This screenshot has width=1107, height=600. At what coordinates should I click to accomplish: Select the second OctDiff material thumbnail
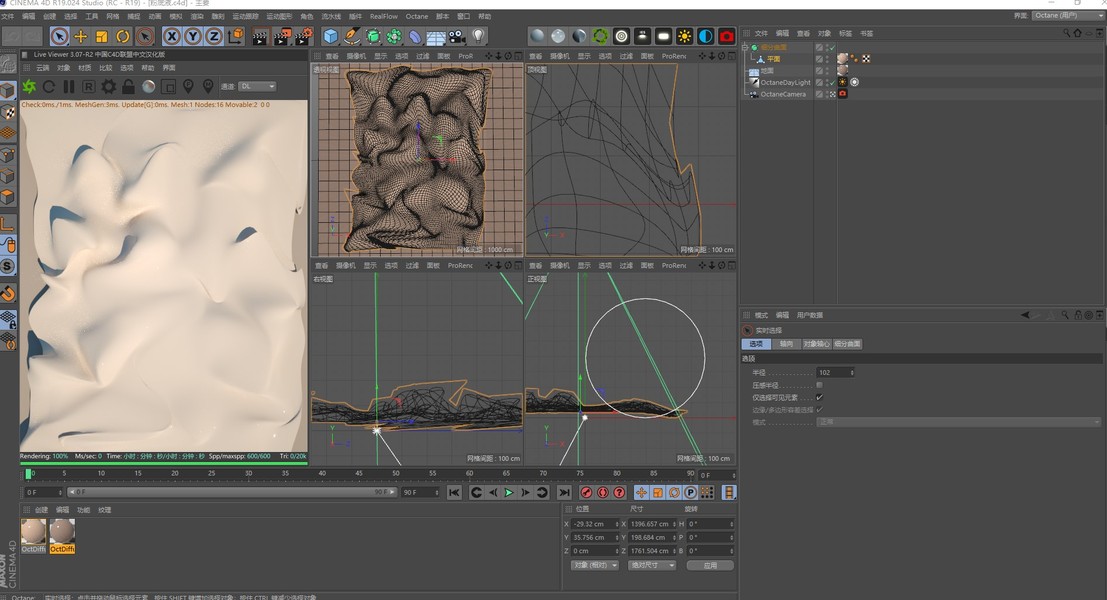click(x=62, y=532)
